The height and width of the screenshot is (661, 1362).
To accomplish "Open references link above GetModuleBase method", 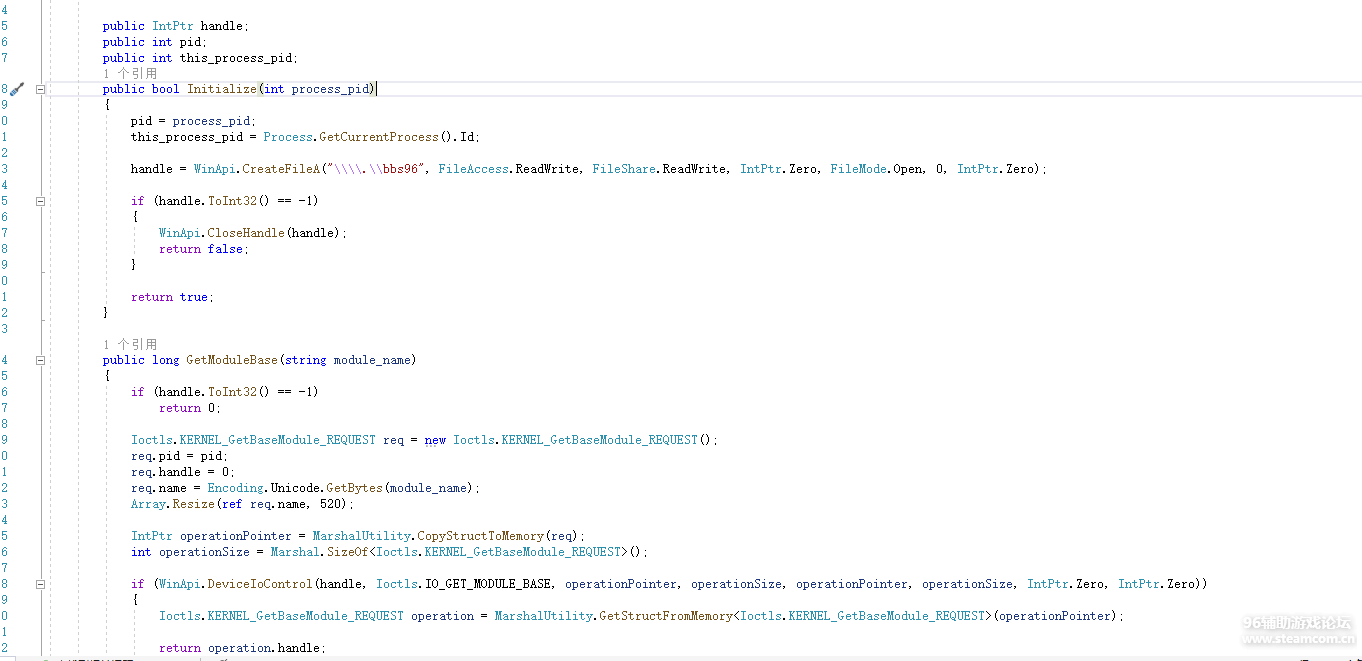I will pyautogui.click(x=129, y=344).
